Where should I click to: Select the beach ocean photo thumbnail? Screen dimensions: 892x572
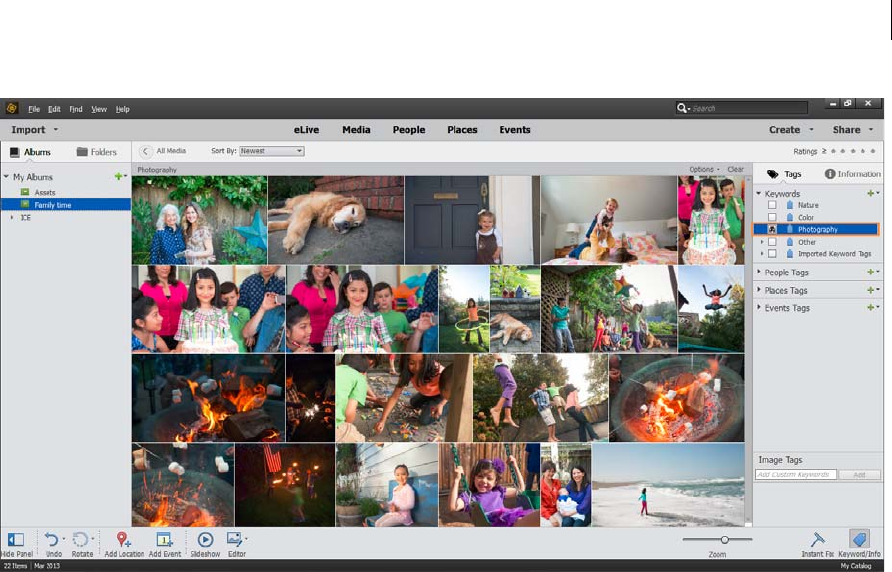click(x=668, y=485)
